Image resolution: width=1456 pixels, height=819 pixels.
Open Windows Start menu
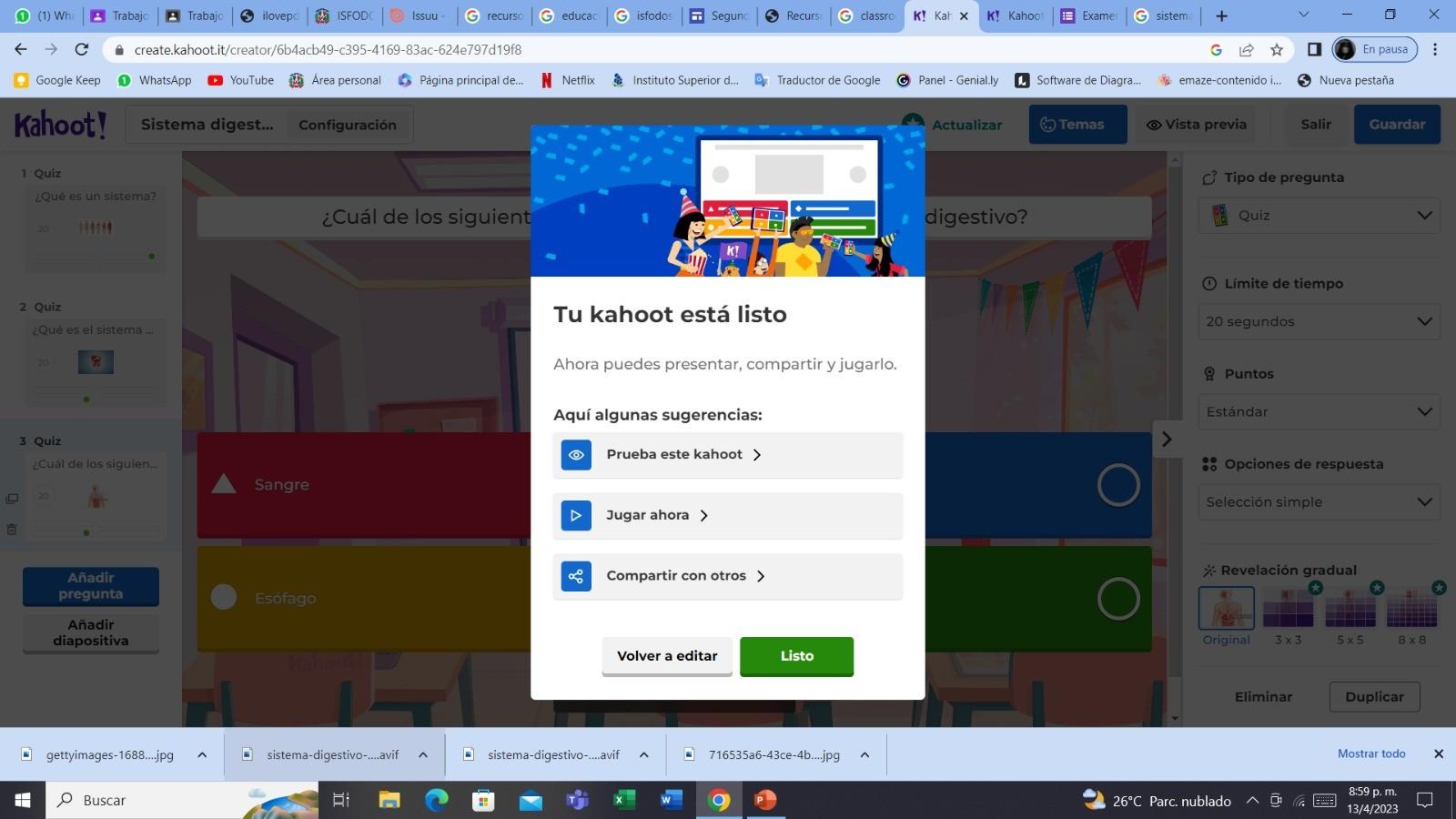[x=23, y=800]
